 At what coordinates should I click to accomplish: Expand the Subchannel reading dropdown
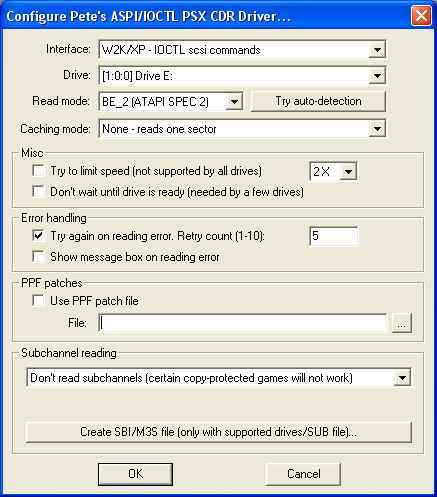(x=402, y=378)
